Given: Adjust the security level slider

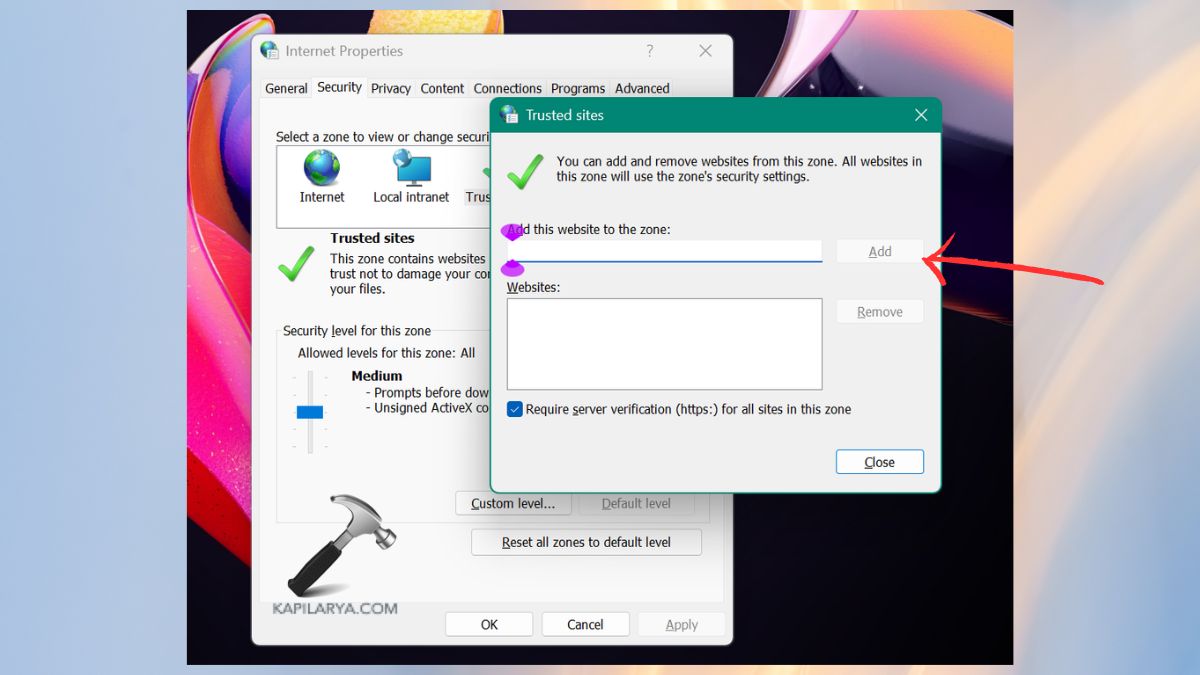Looking at the screenshot, I should click(310, 413).
